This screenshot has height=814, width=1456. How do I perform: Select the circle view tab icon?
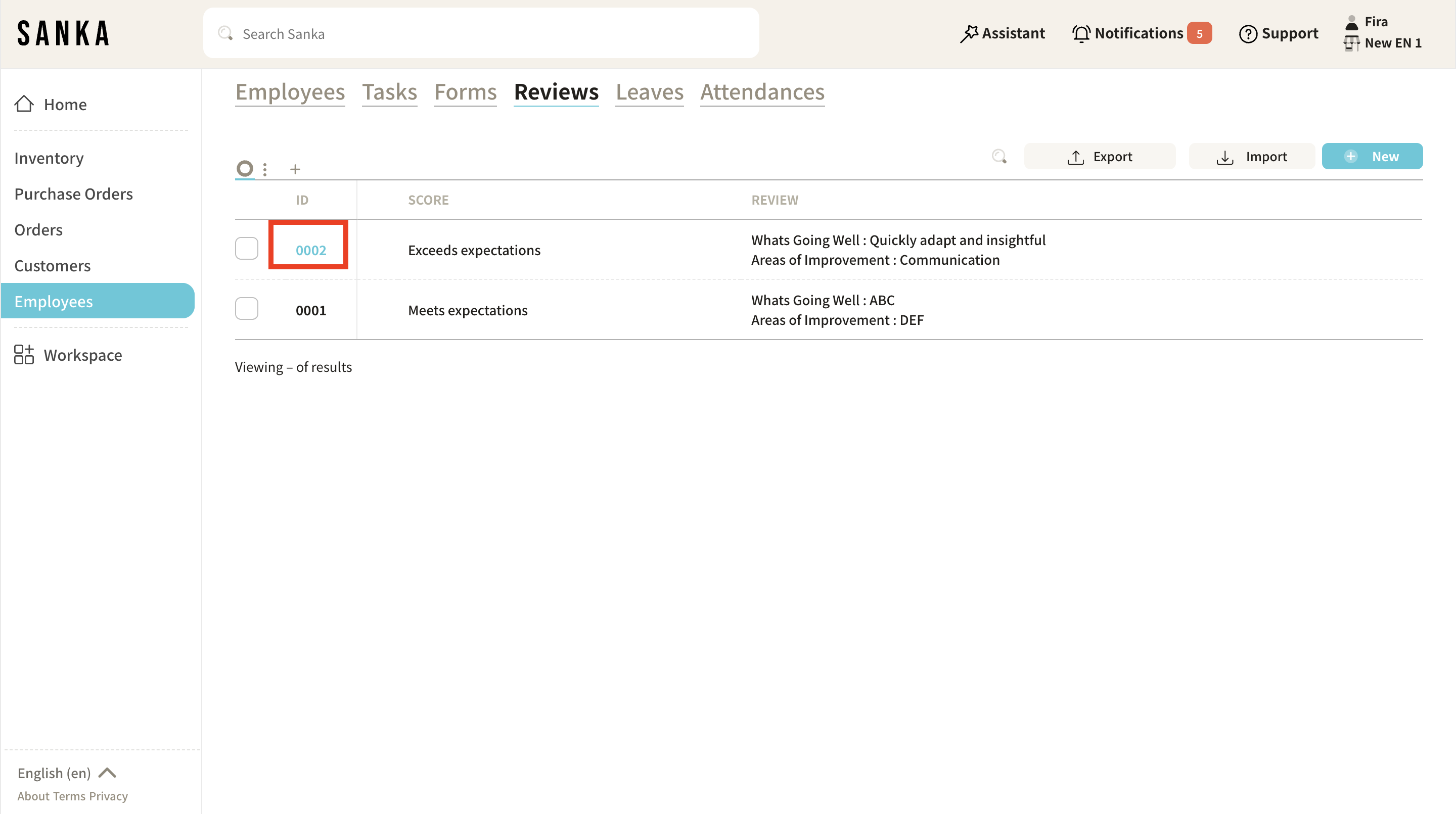[x=245, y=168]
